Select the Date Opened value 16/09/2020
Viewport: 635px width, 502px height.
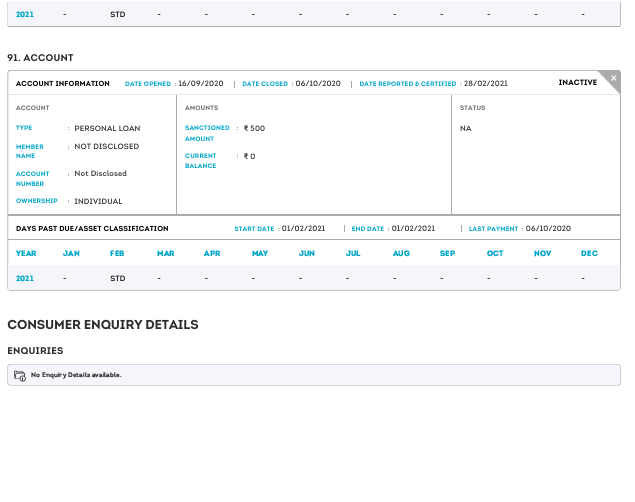201,84
